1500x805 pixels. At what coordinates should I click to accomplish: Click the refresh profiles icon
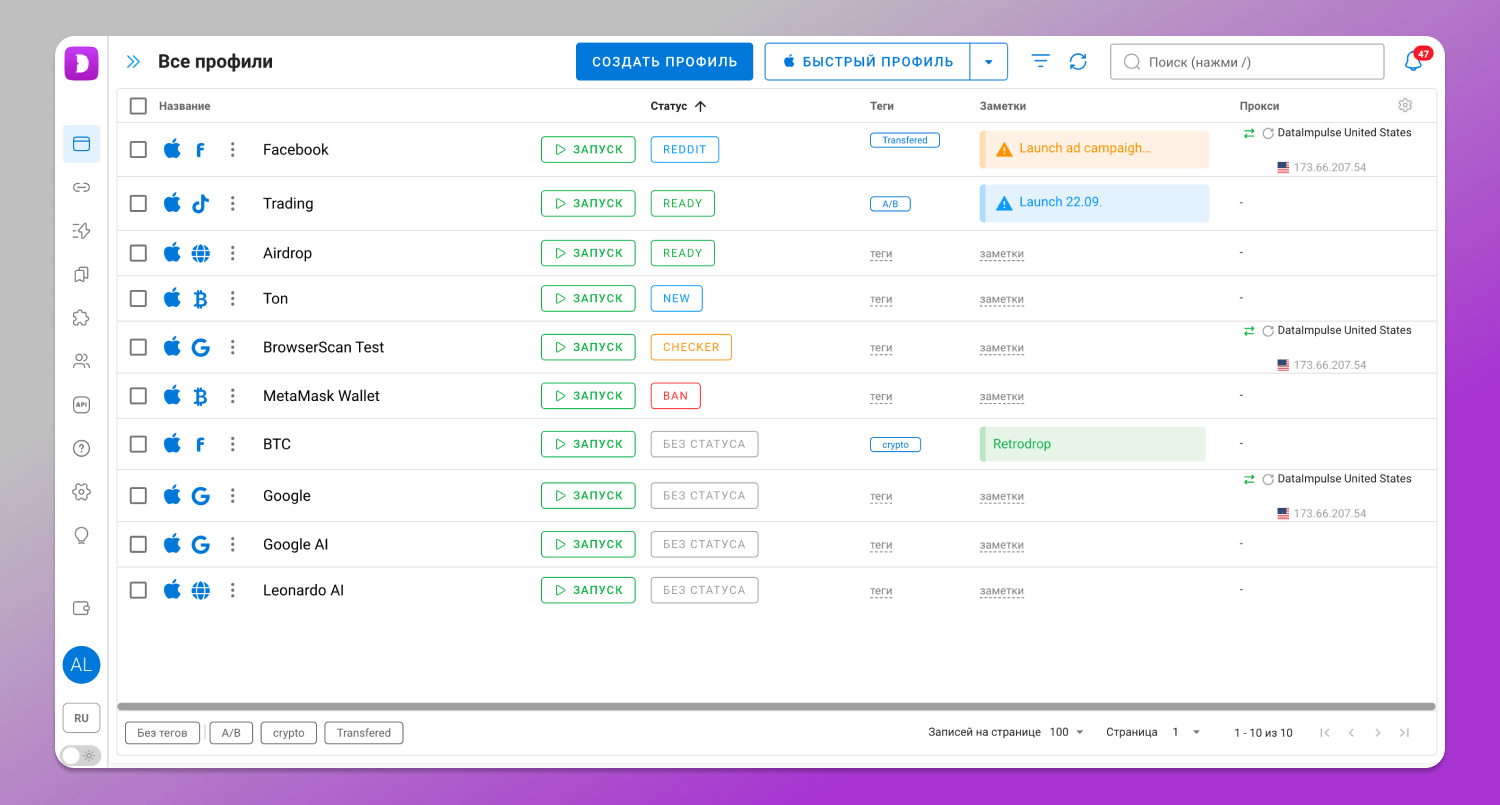click(x=1078, y=62)
